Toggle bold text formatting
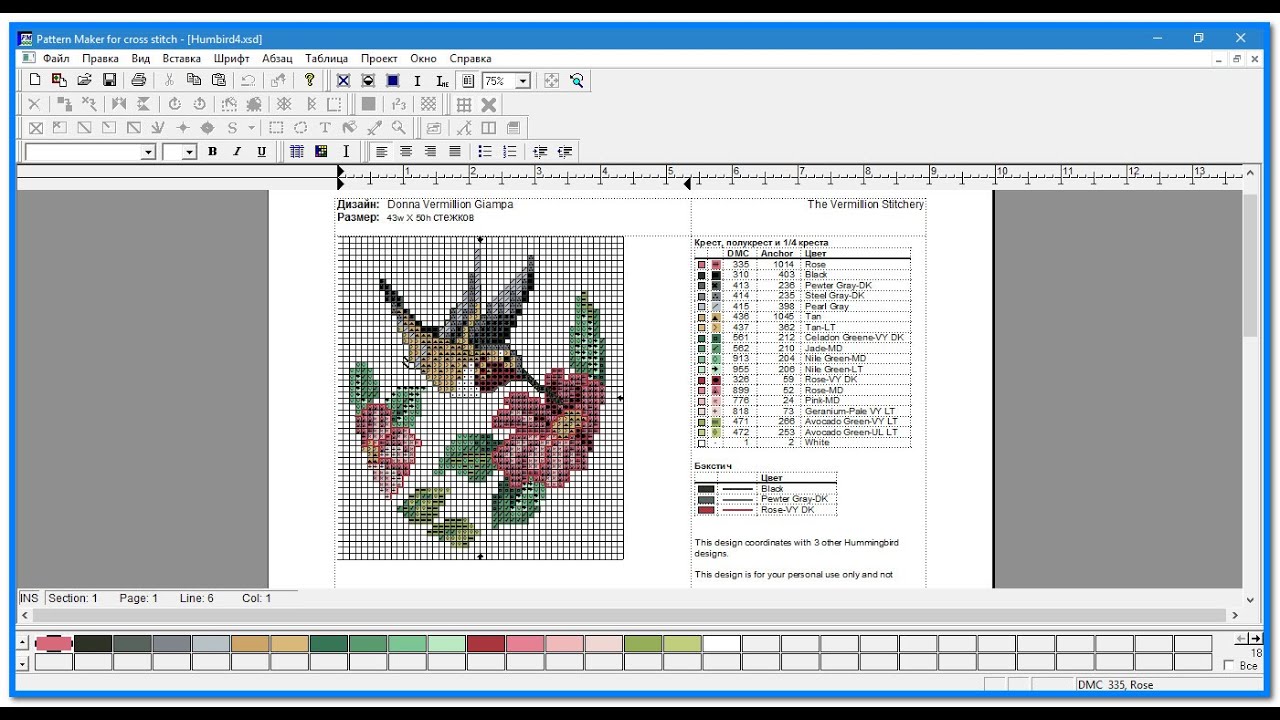The image size is (1280, 720). [x=212, y=152]
